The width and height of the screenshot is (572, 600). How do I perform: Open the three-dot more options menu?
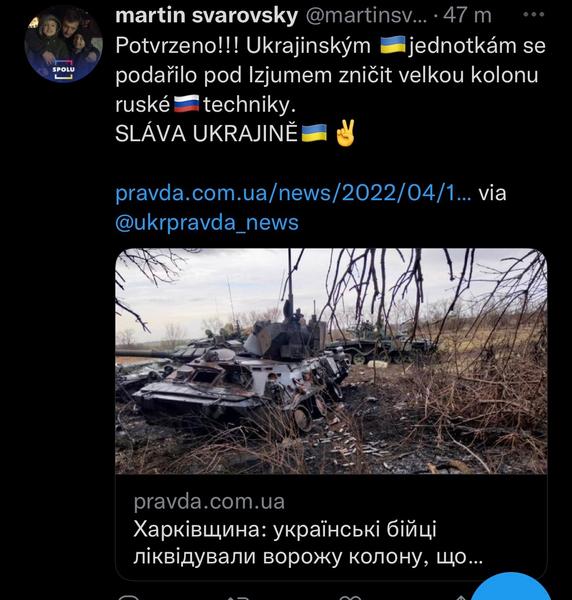533,15
